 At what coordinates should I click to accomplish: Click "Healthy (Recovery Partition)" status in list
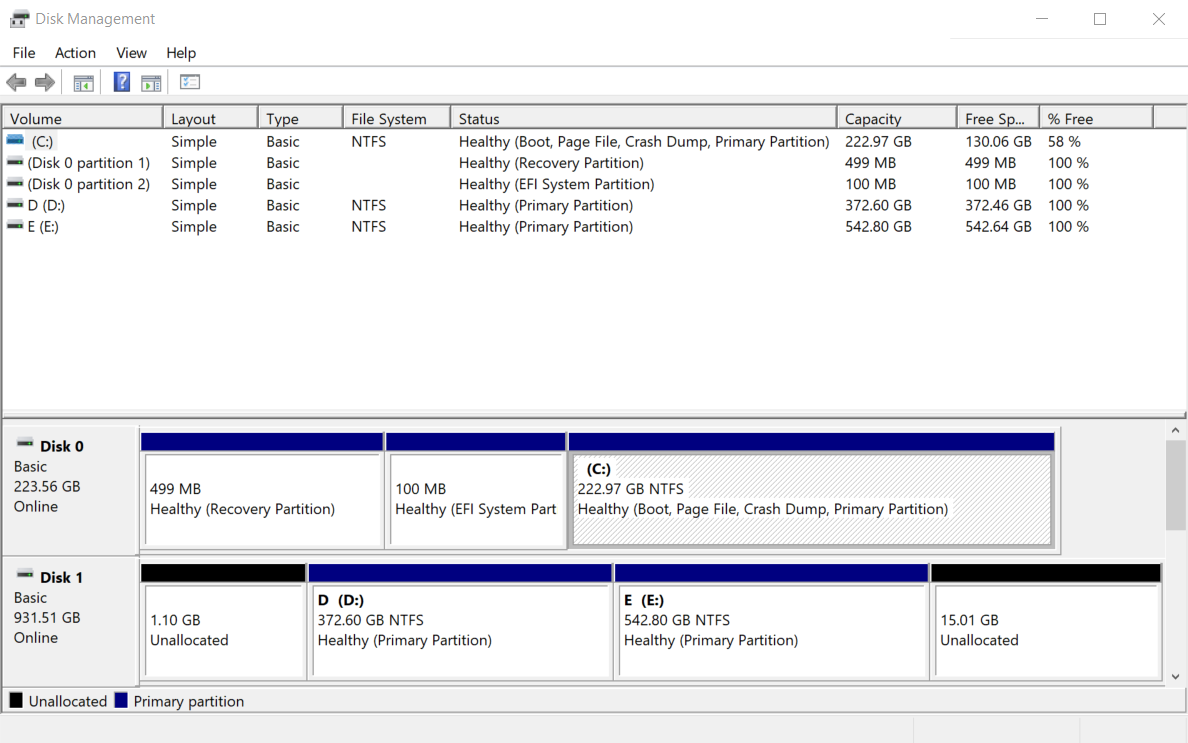click(551, 163)
